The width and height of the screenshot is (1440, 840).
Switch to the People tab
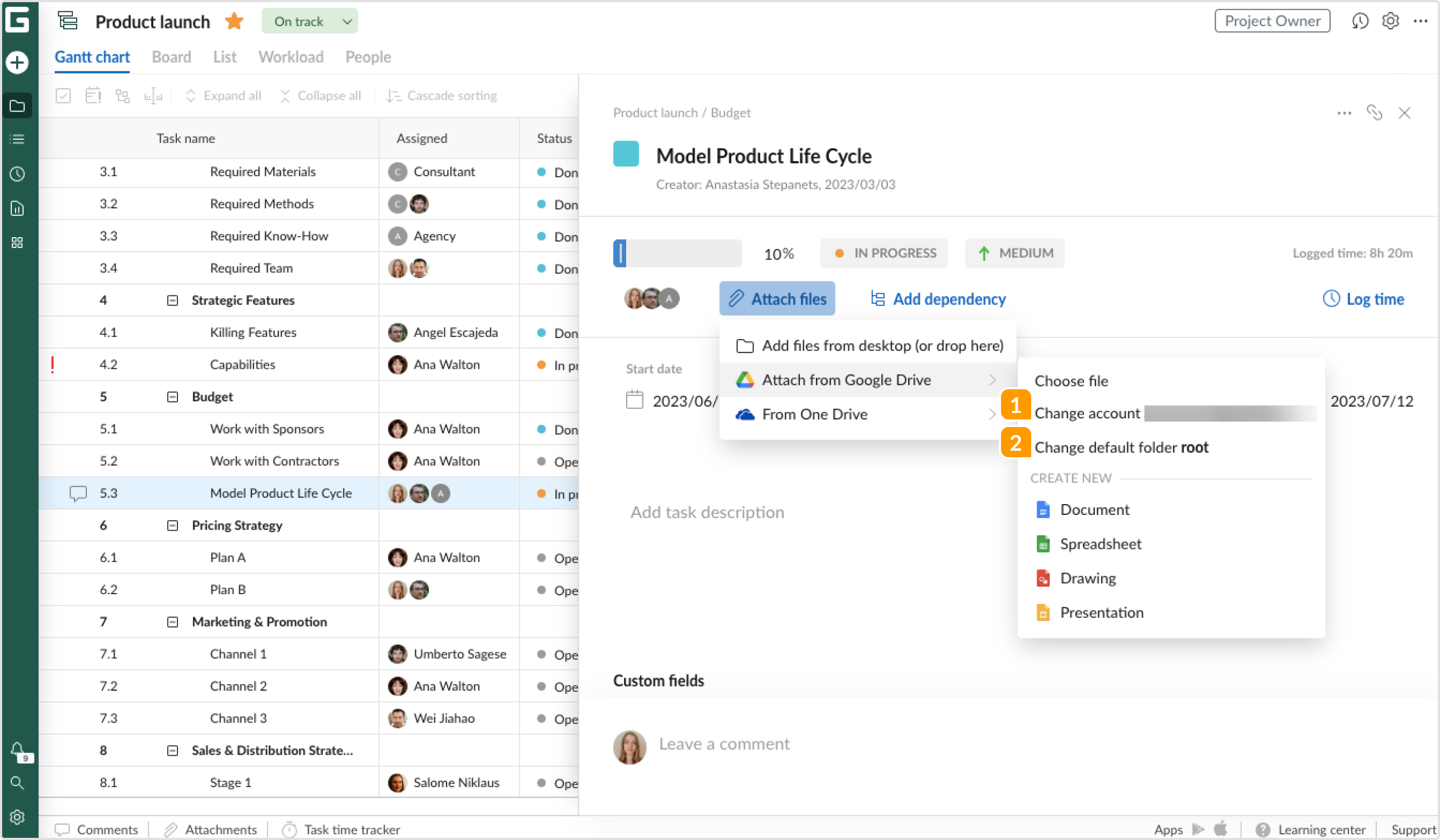point(368,57)
